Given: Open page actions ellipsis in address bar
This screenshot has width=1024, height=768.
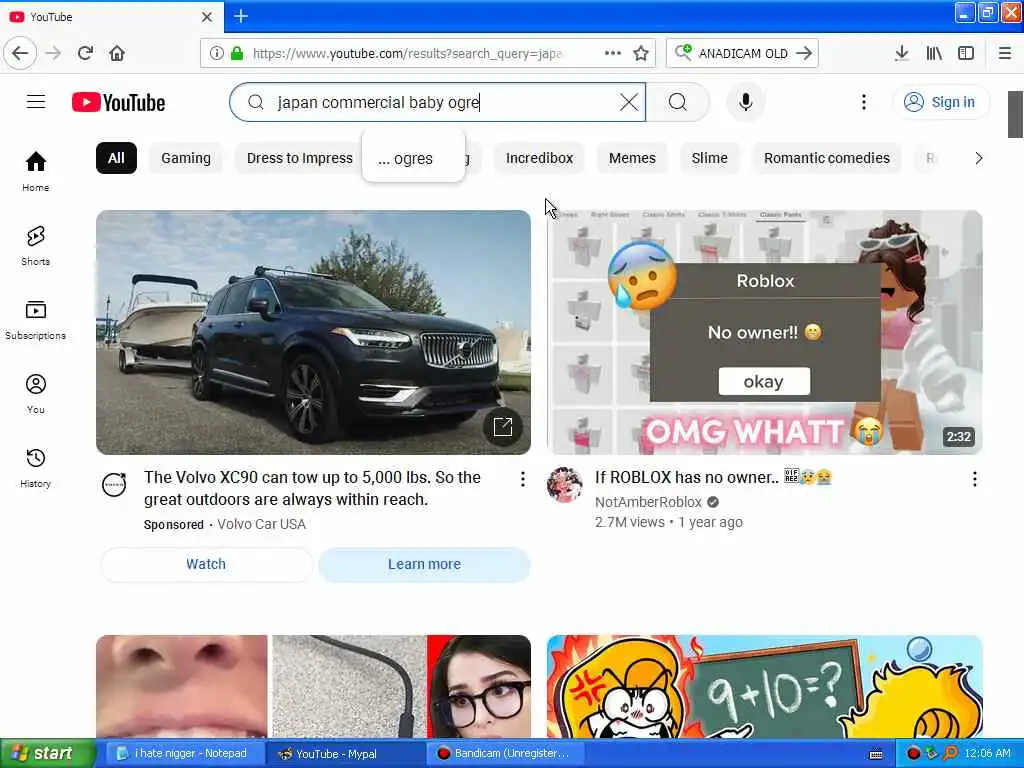Looking at the screenshot, I should click(x=613, y=53).
